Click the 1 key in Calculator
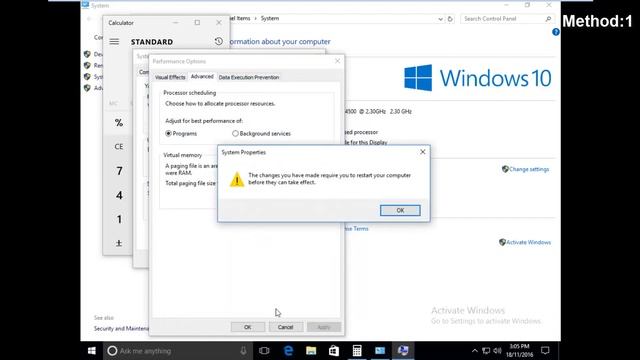 point(119,219)
